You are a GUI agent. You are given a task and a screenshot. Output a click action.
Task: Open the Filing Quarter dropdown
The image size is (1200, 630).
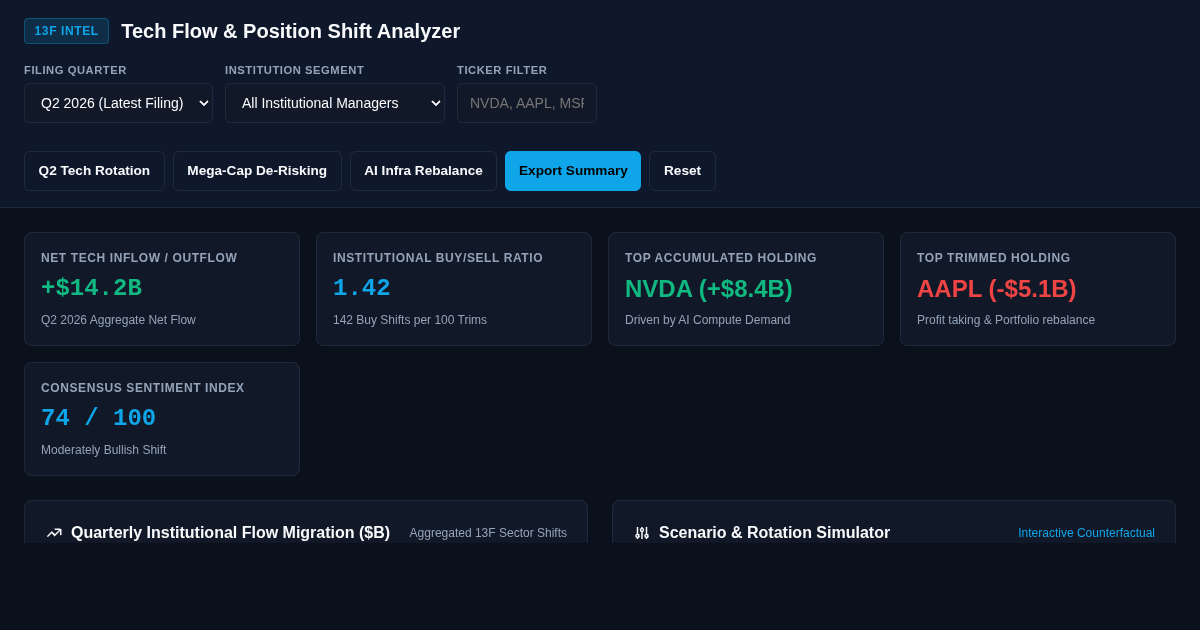(x=118, y=103)
